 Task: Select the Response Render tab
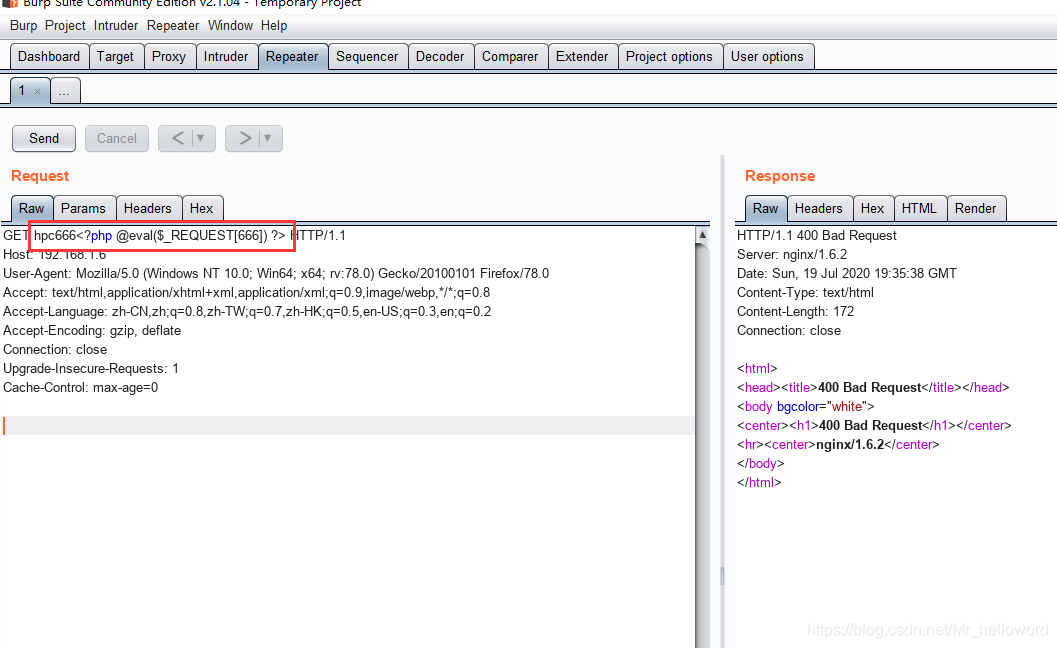pos(975,208)
